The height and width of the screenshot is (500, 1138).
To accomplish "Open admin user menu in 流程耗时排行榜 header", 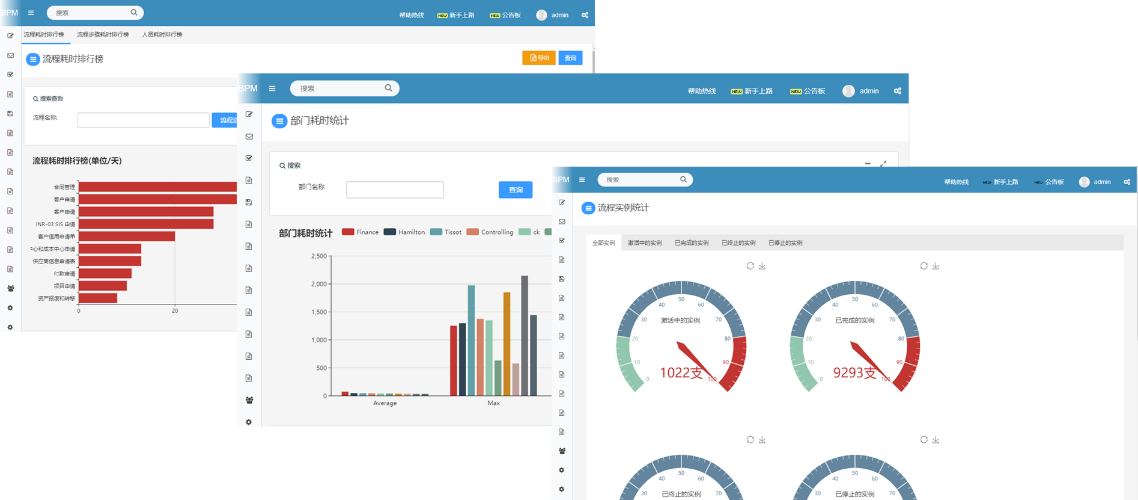I will coord(552,15).
